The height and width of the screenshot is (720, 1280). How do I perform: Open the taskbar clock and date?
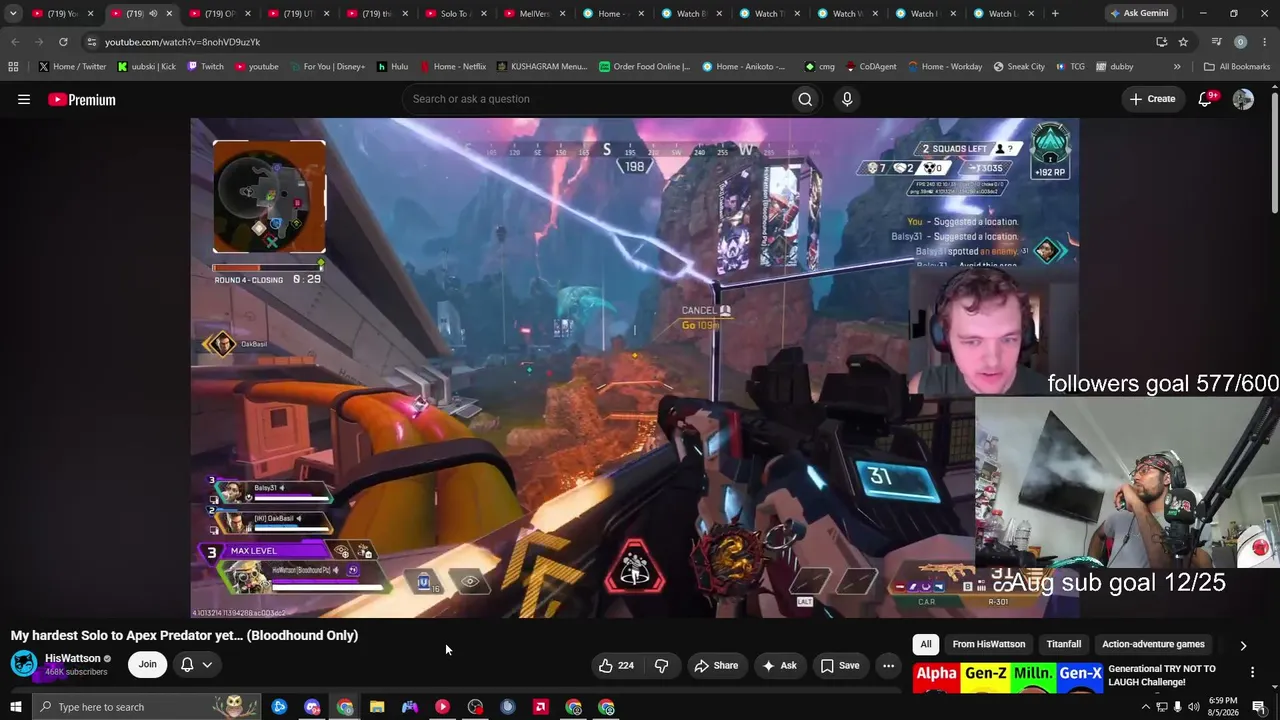tap(1223, 707)
